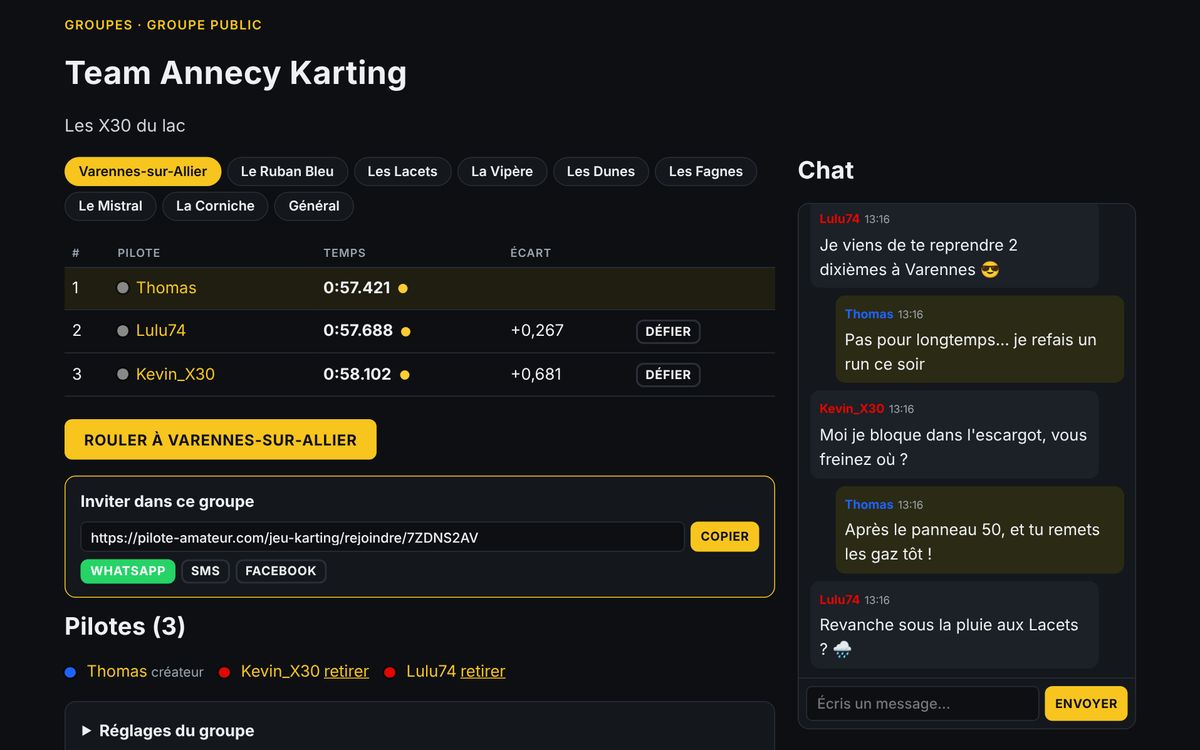This screenshot has height=750, width=1200.
Task: Share the invite on Facebook
Action: pos(281,571)
